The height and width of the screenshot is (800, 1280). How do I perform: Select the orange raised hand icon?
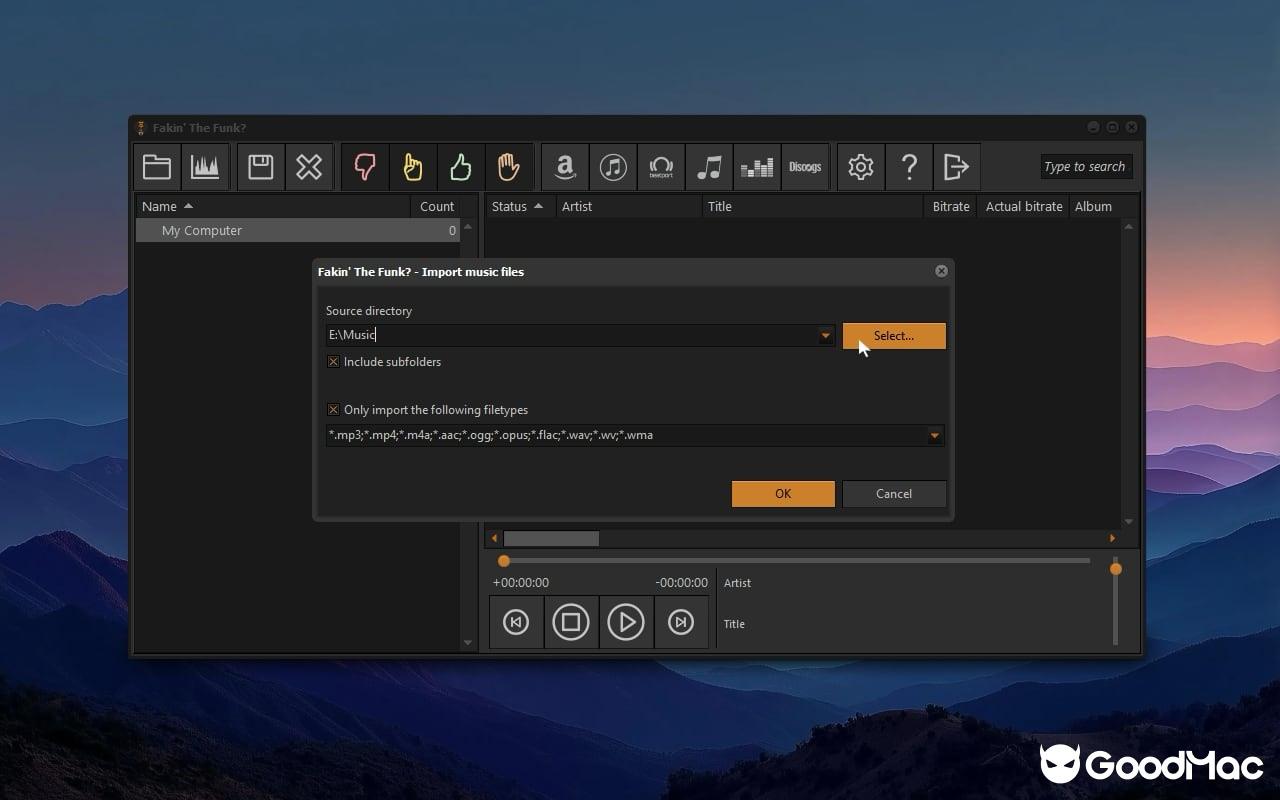pyautogui.click(x=509, y=167)
